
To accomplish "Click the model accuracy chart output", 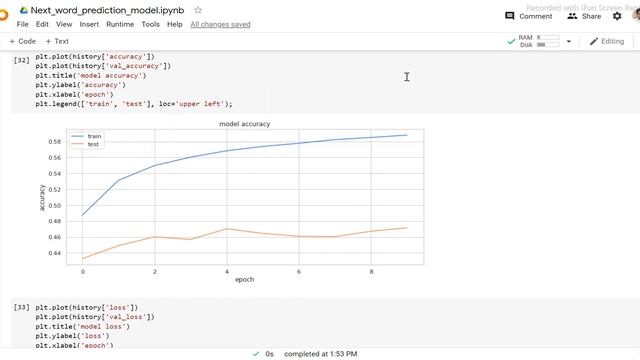I will [232, 202].
